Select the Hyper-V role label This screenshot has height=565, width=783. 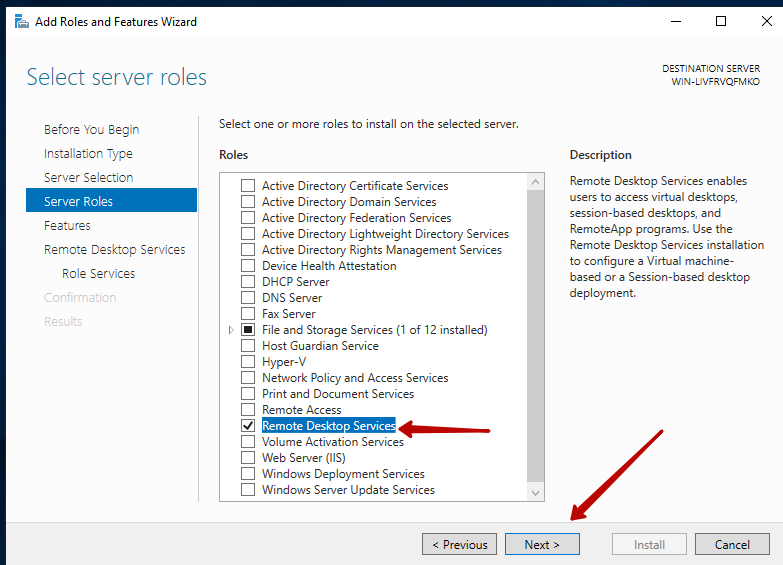(284, 362)
